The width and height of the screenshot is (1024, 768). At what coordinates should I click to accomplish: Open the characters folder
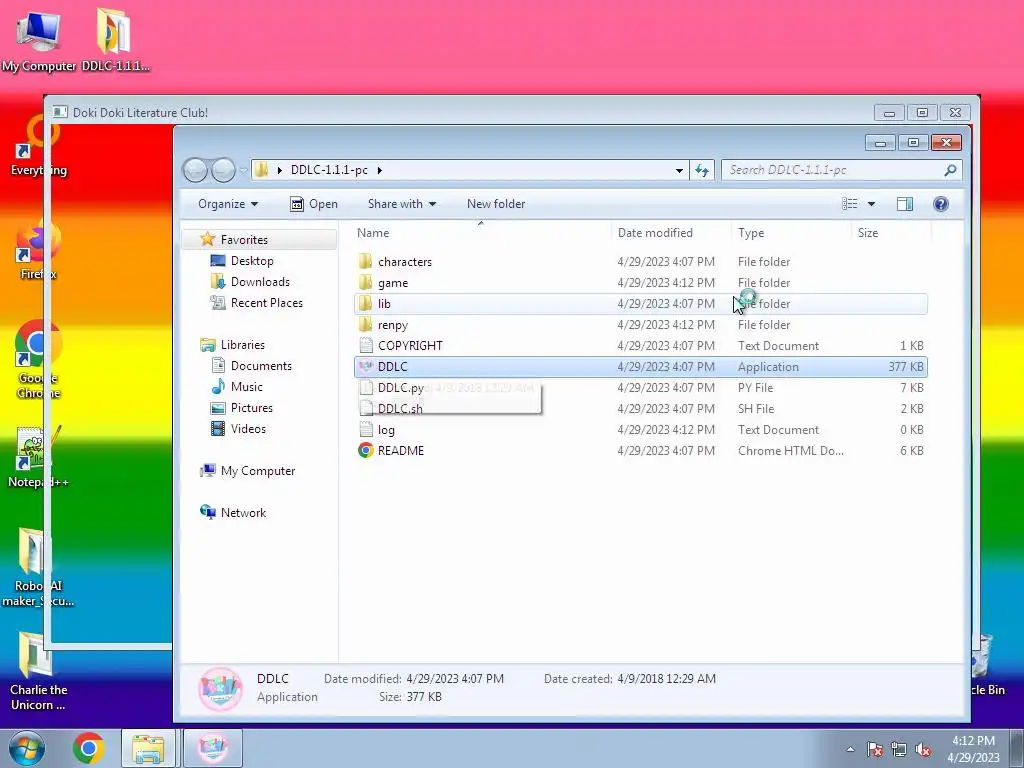405,262
